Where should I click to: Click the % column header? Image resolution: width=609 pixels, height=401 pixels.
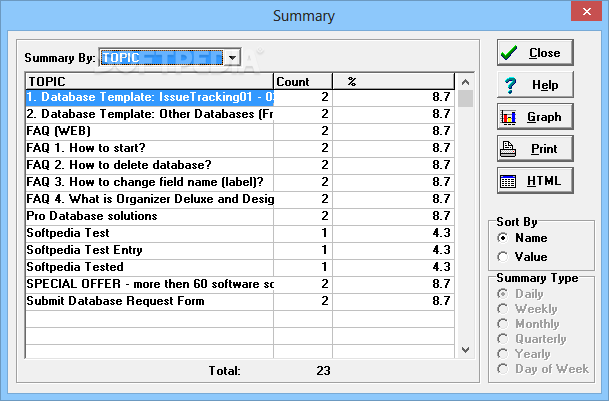393,82
